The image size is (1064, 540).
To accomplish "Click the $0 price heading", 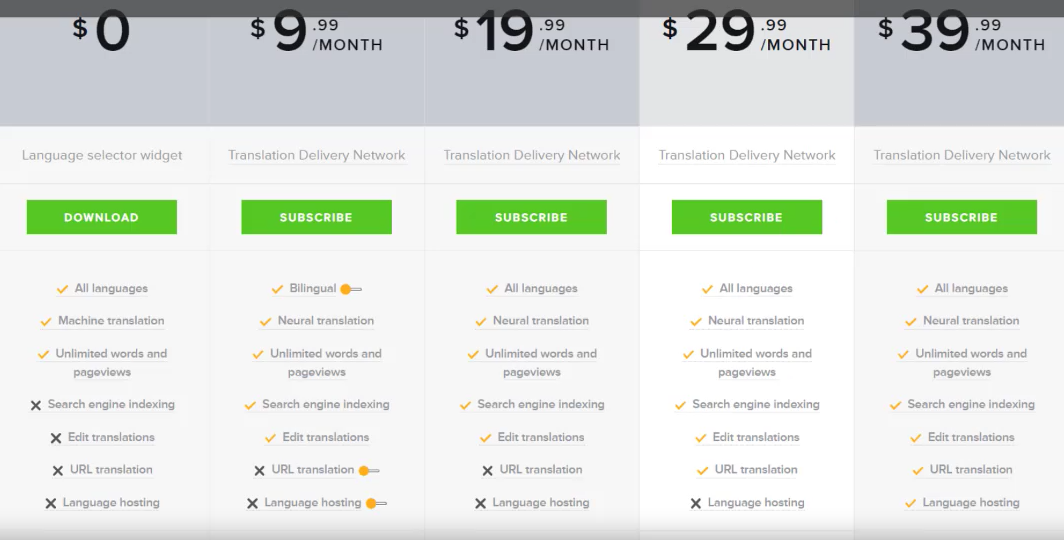I will pyautogui.click(x=102, y=32).
